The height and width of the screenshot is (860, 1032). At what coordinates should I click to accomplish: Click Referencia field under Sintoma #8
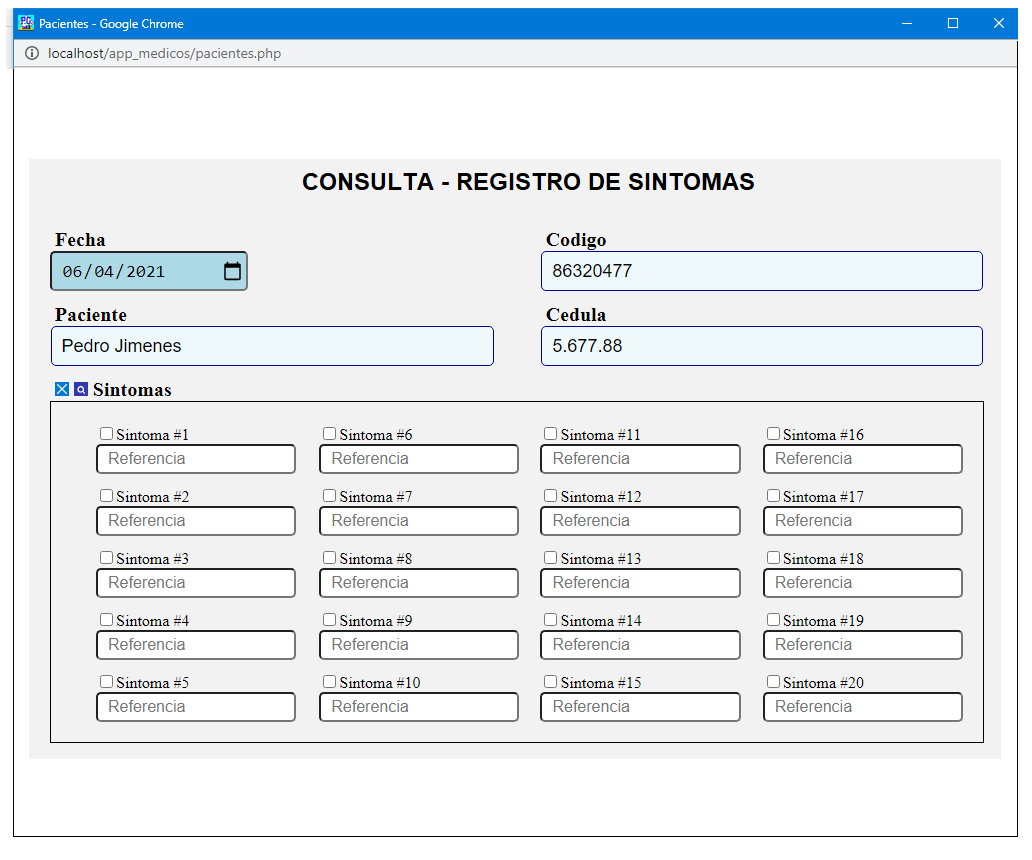[x=419, y=582]
